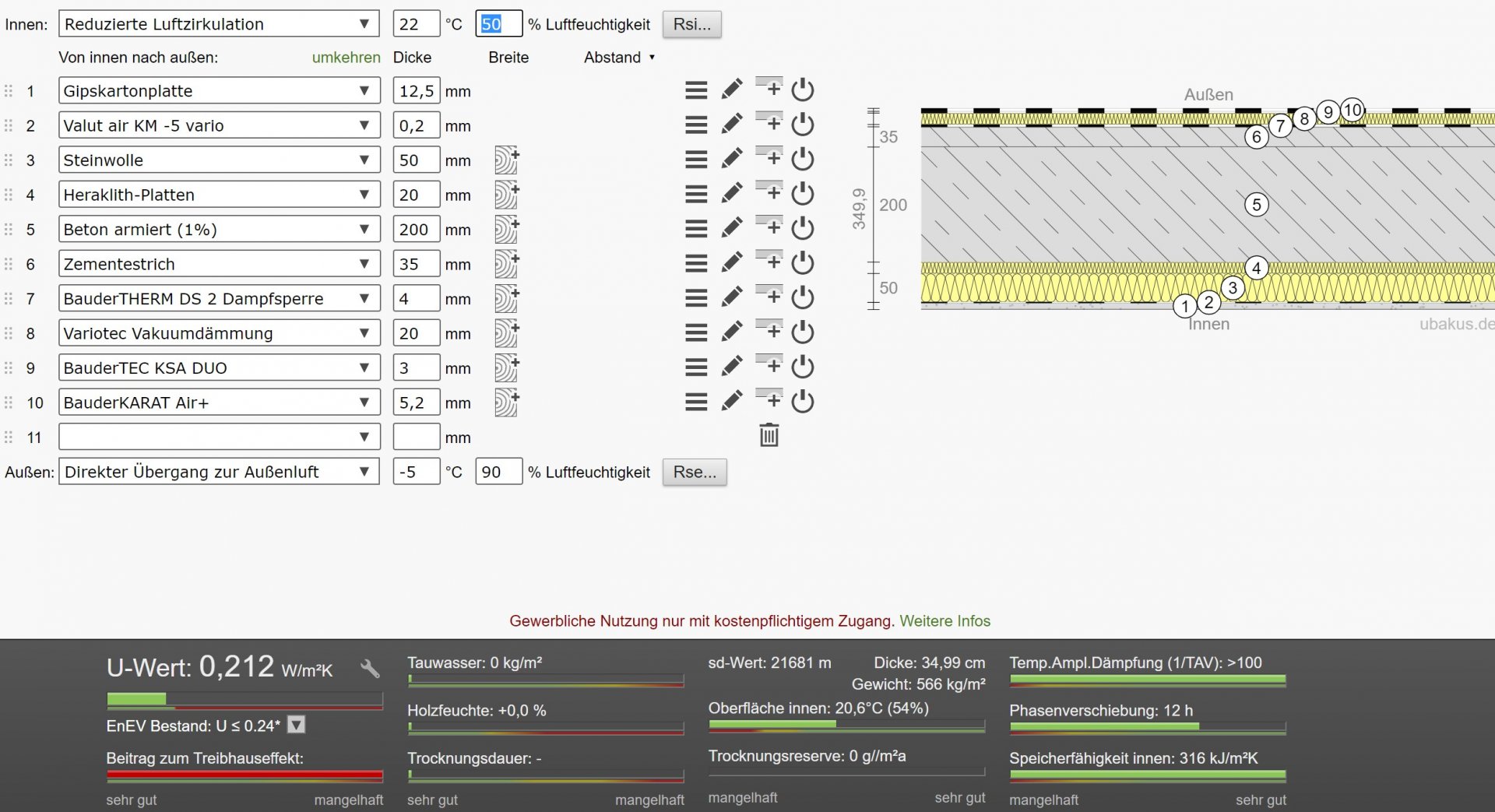The width and height of the screenshot is (1495, 812).
Task: Open the hamburger menu for Steinwolle layer
Action: pyautogui.click(x=696, y=160)
